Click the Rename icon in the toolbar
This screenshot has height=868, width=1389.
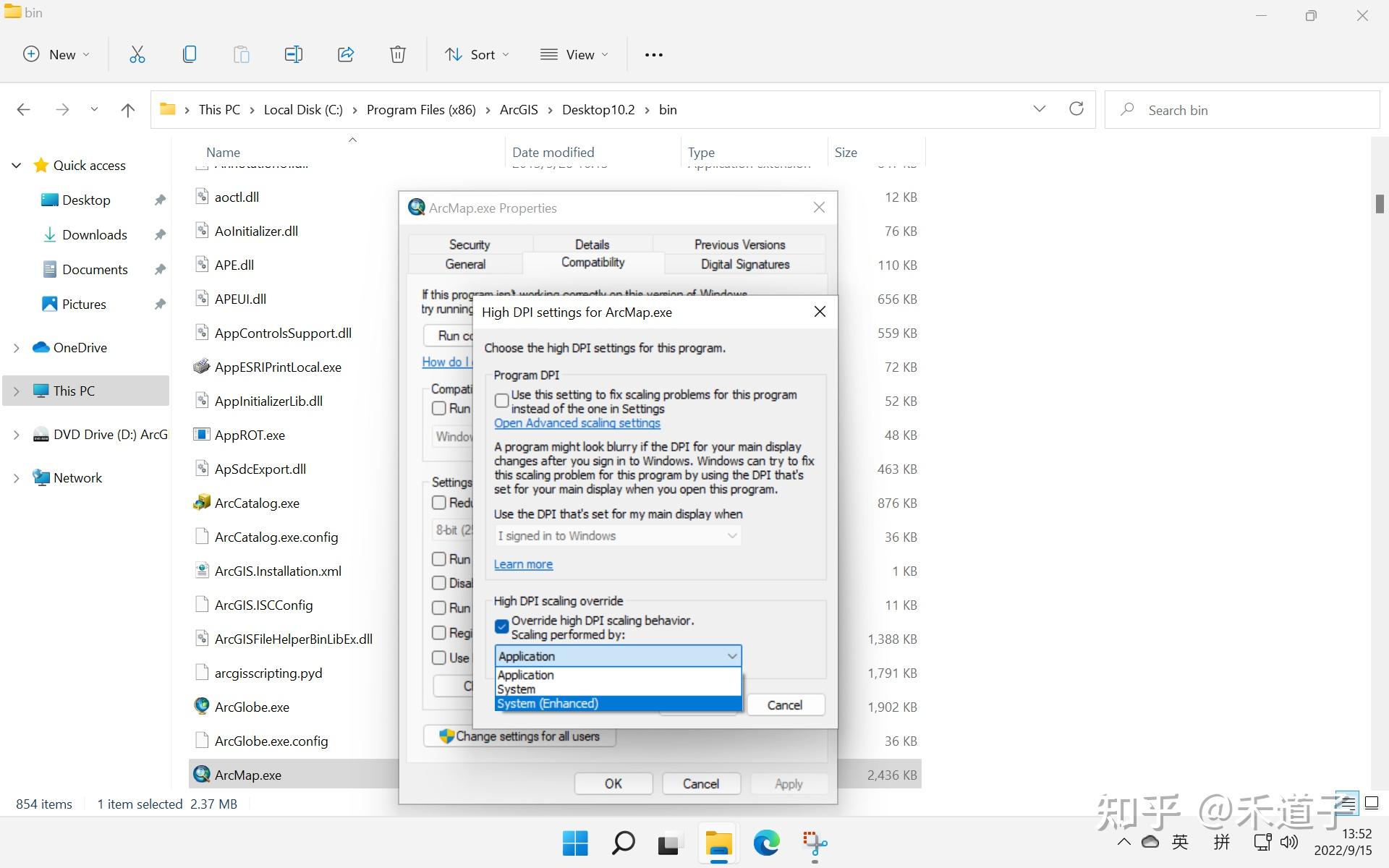point(293,54)
